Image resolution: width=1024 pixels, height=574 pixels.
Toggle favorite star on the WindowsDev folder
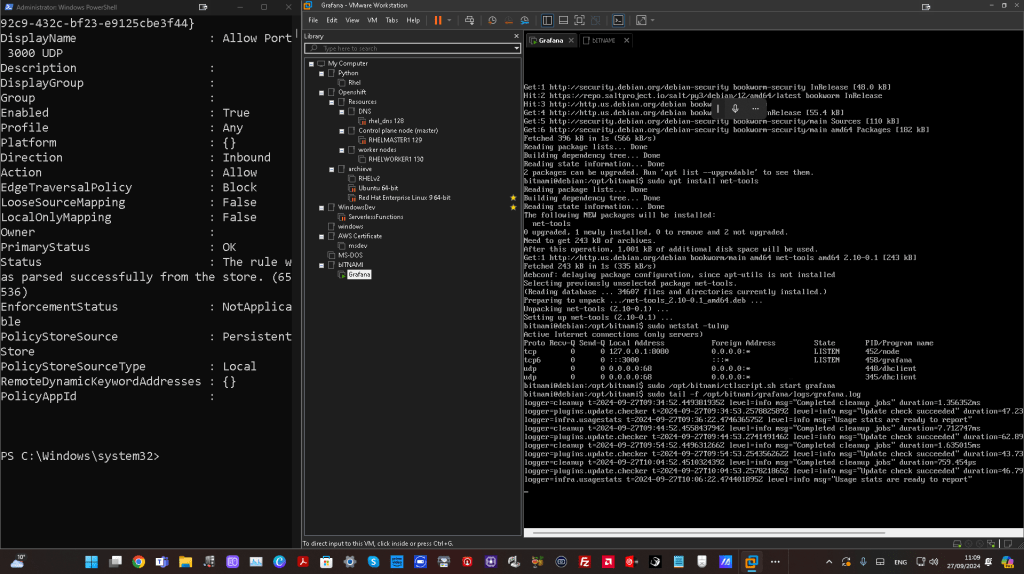tap(513, 208)
